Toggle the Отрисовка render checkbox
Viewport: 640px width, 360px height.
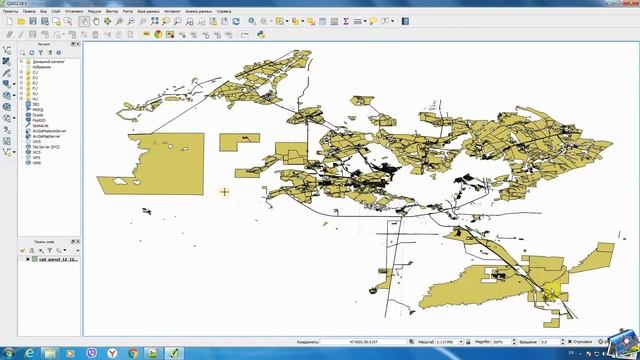pyautogui.click(x=570, y=342)
